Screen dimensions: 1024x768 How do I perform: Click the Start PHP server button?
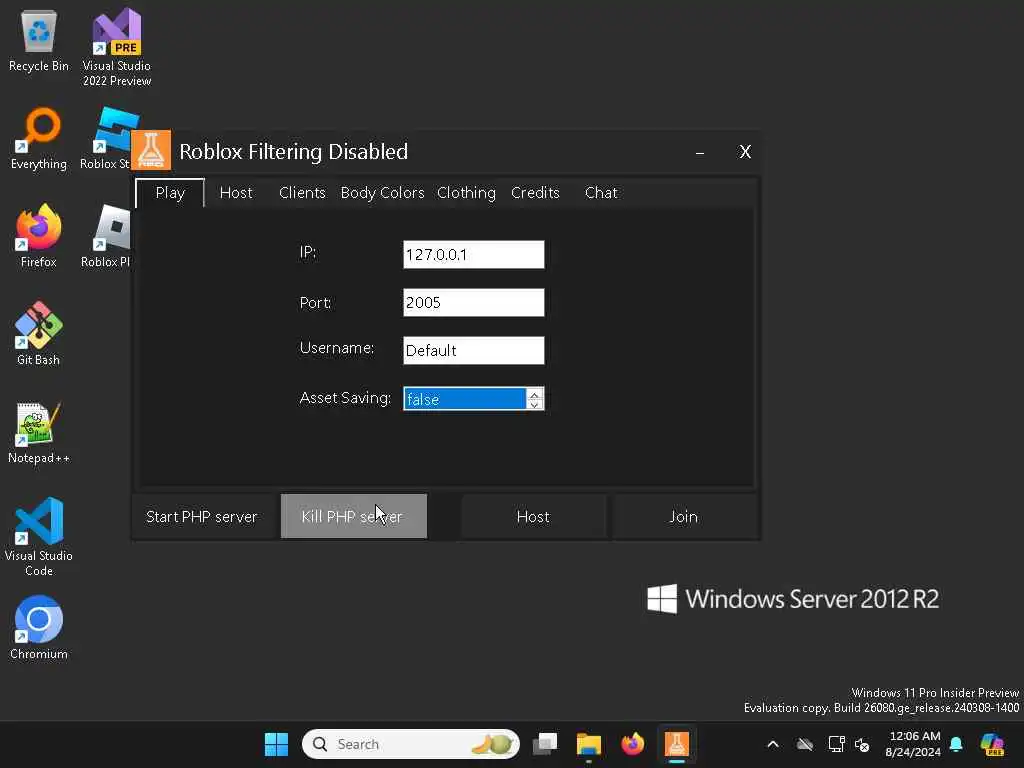pyautogui.click(x=202, y=516)
